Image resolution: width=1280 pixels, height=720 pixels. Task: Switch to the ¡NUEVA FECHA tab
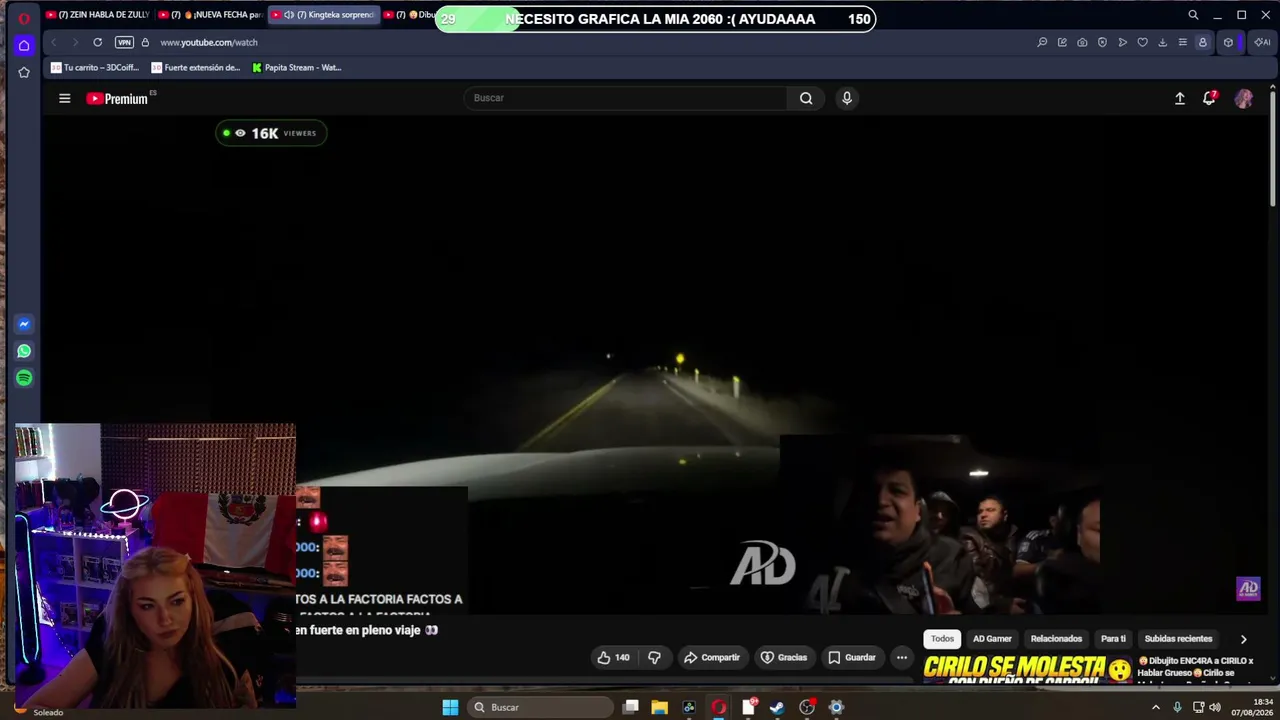(x=210, y=15)
